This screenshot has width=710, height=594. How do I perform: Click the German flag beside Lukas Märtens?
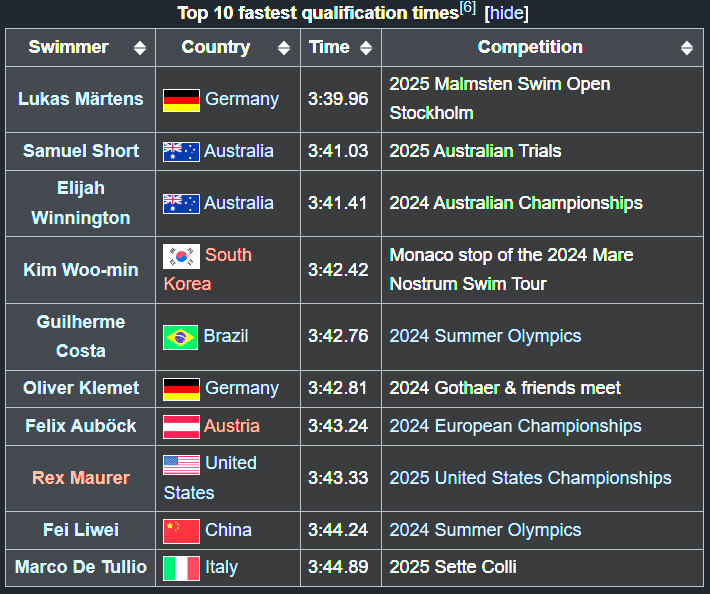coord(181,100)
